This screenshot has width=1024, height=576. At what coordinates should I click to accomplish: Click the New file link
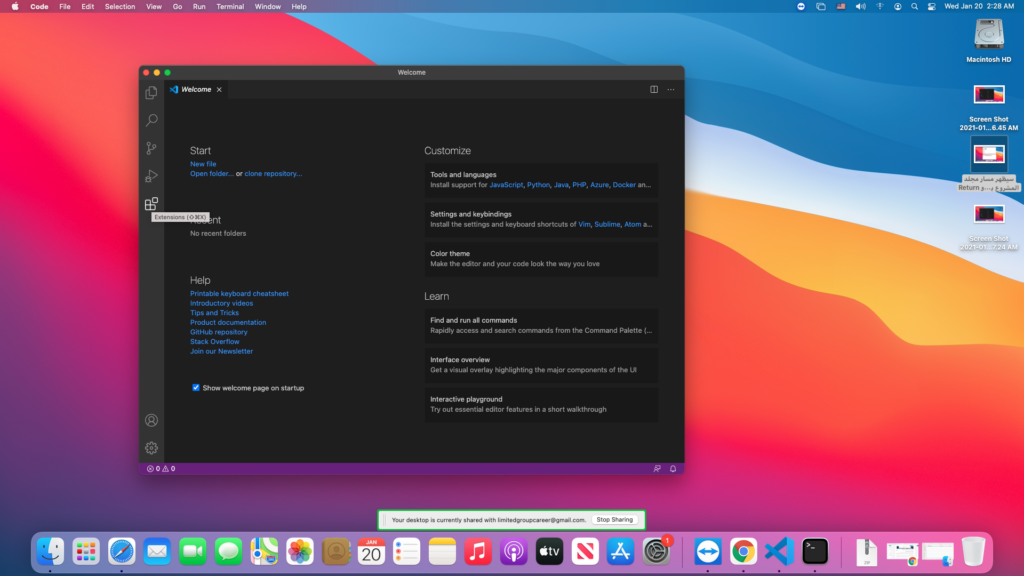pyautogui.click(x=203, y=164)
